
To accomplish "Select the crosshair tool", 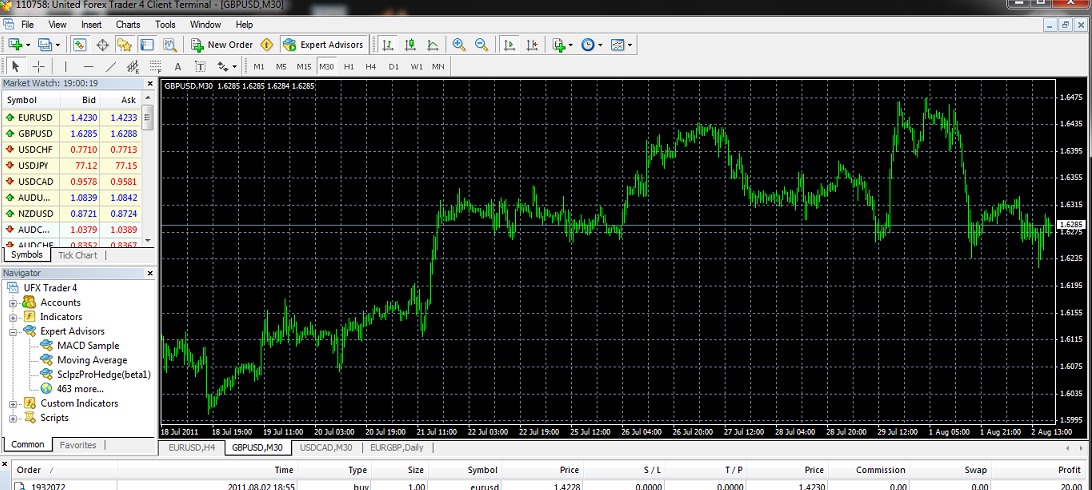I will click(x=38, y=66).
